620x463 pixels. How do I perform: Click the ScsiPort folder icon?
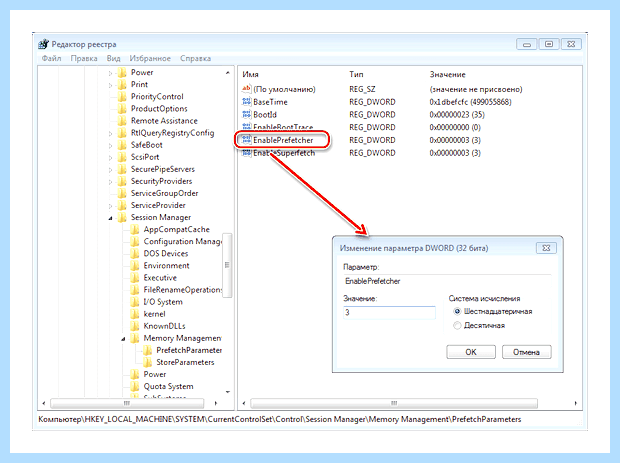pos(122,157)
